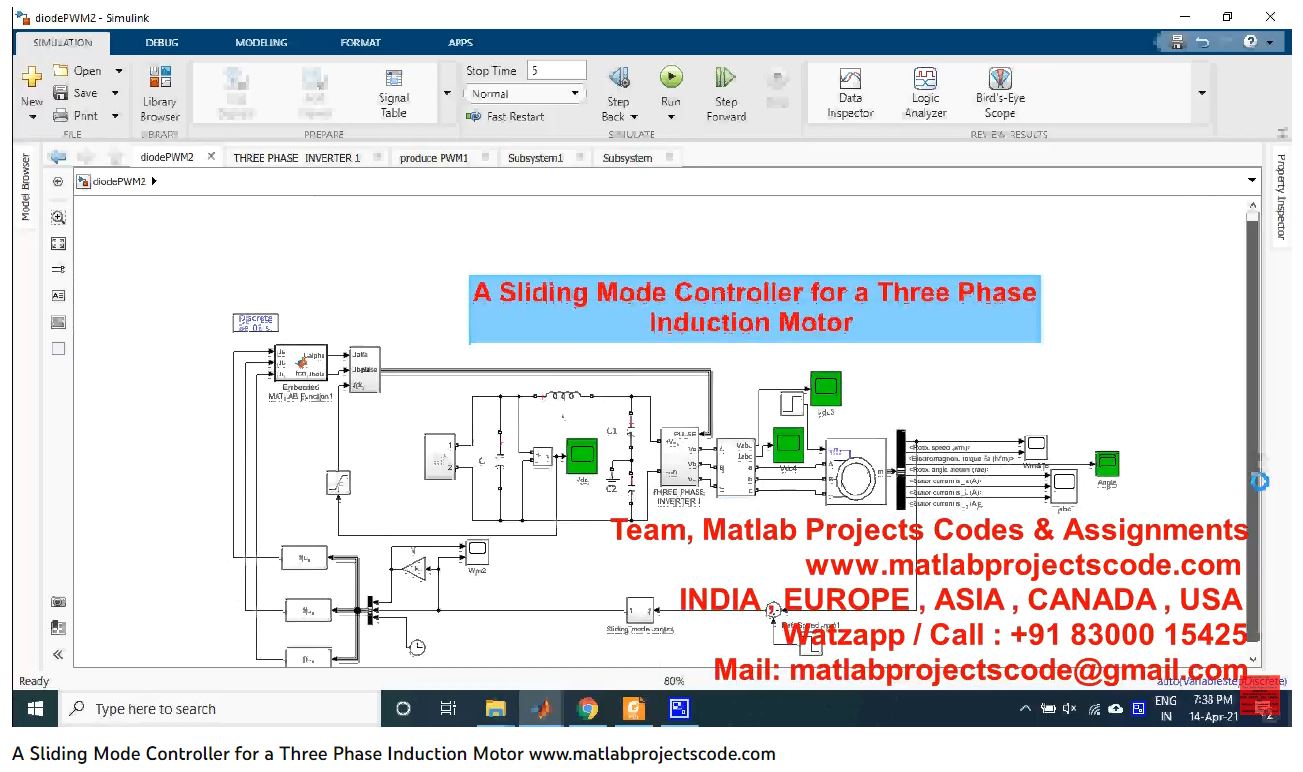Screen dimensions: 1303x772
Task: Expand the Prepare gallery arrow
Action: (x=446, y=93)
